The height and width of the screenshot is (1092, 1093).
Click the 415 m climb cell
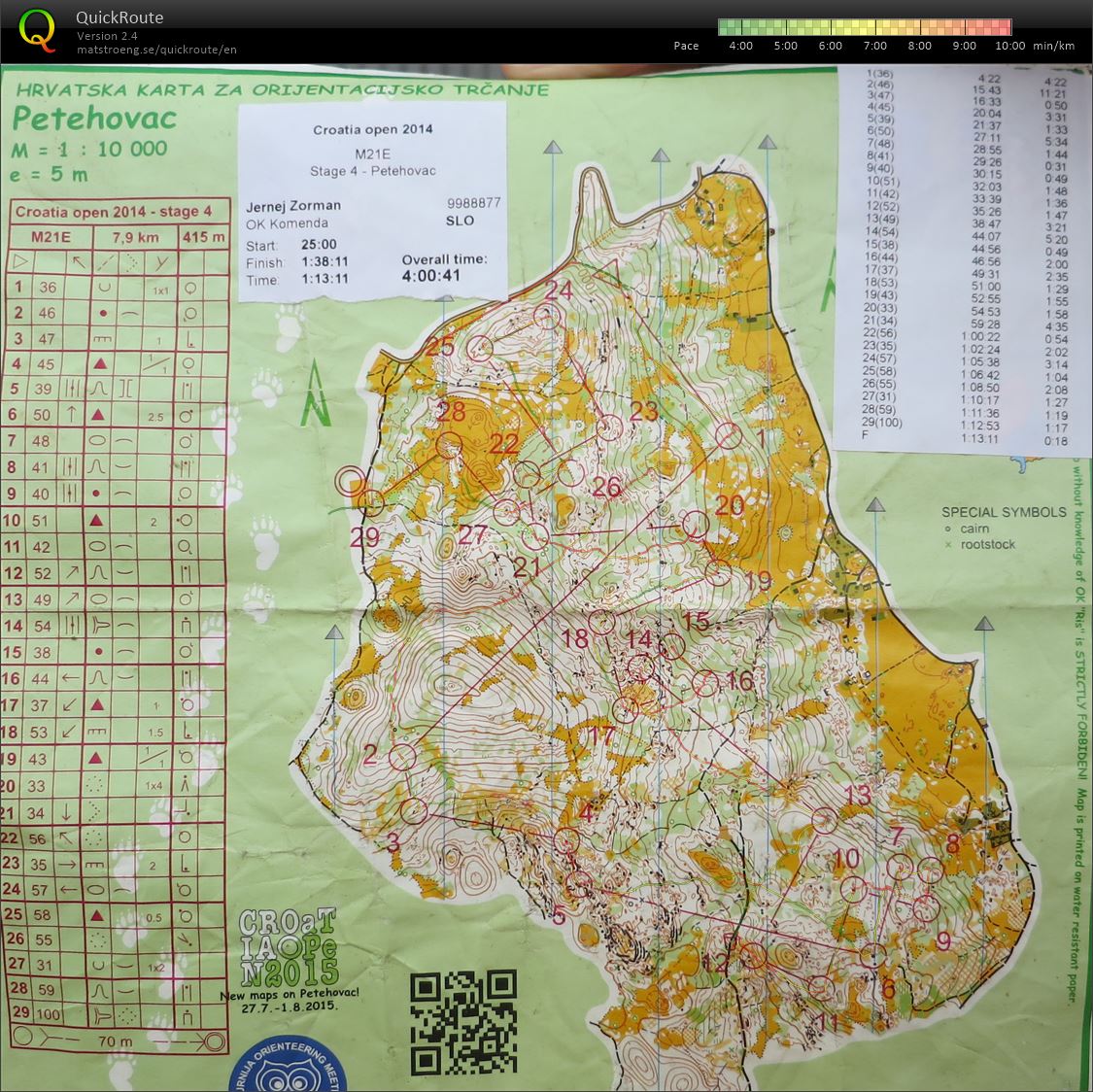[204, 238]
